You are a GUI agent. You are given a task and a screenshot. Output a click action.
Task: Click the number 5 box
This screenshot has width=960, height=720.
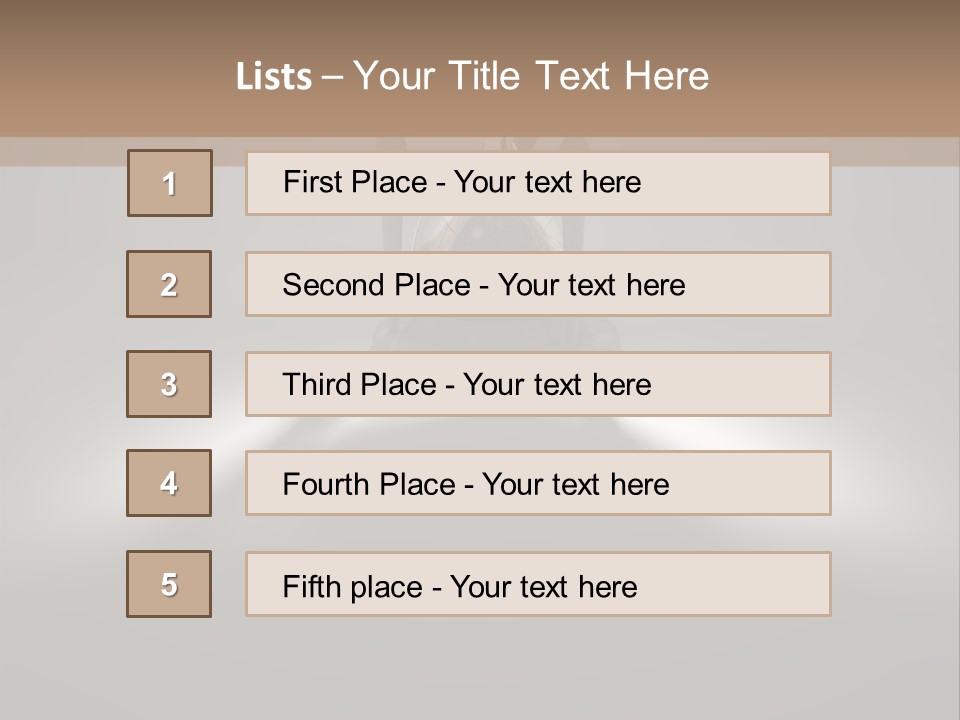pos(169,584)
